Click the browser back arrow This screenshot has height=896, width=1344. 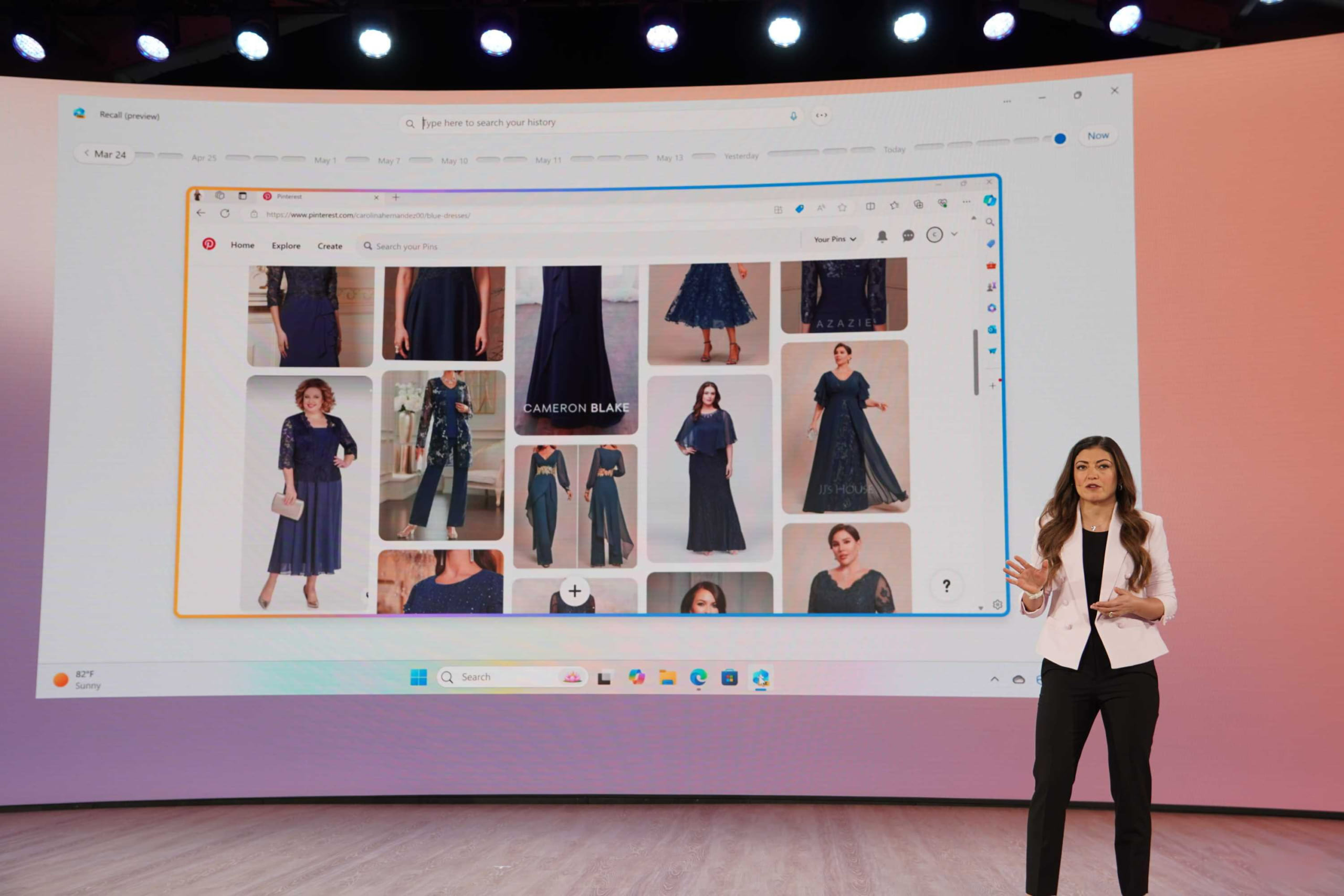point(201,213)
